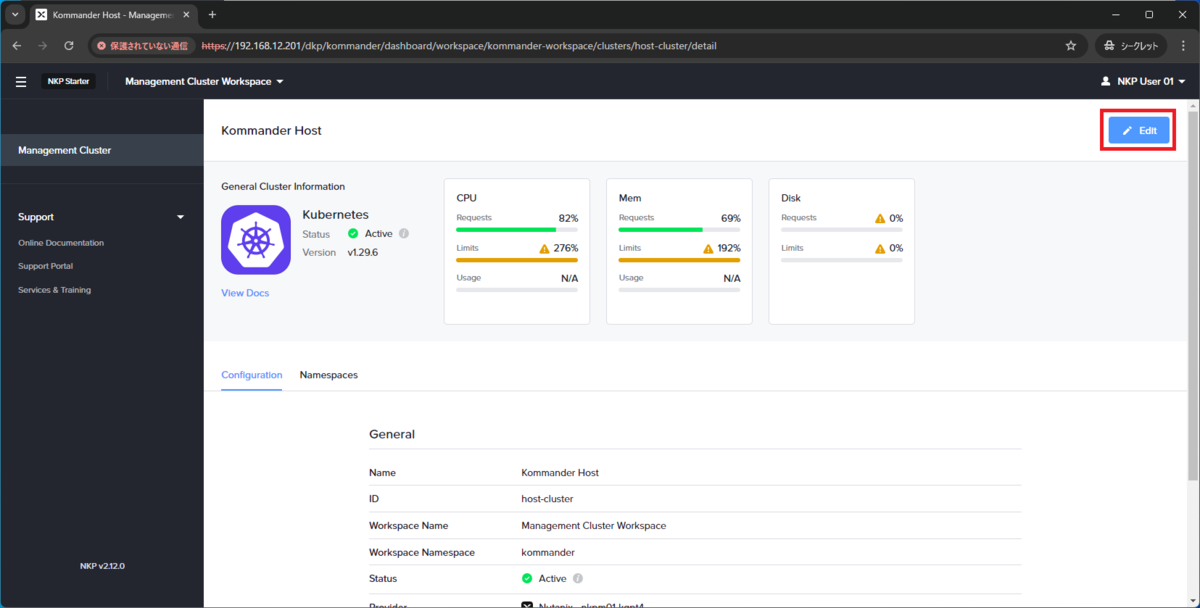
Task: Open the Management Cluster Workspace selector dropdown
Action: tap(204, 81)
